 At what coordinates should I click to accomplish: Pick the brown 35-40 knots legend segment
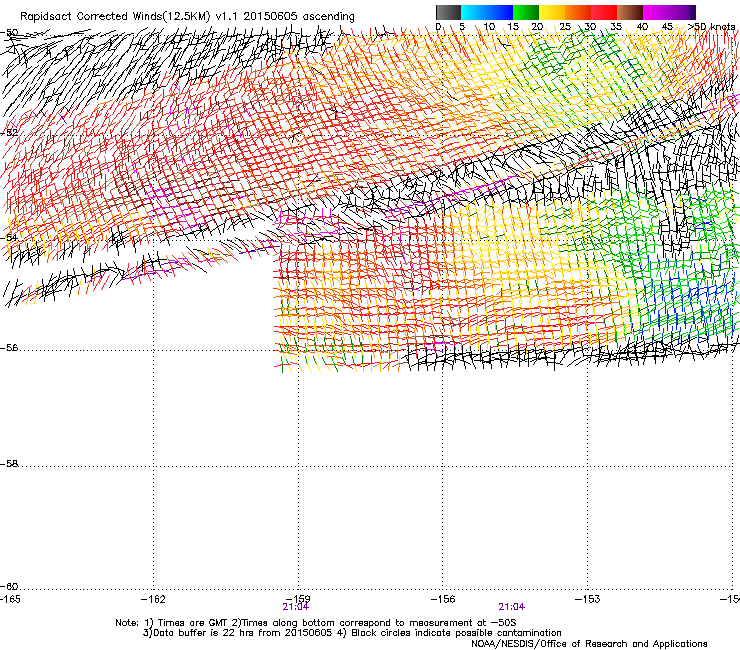[630, 12]
